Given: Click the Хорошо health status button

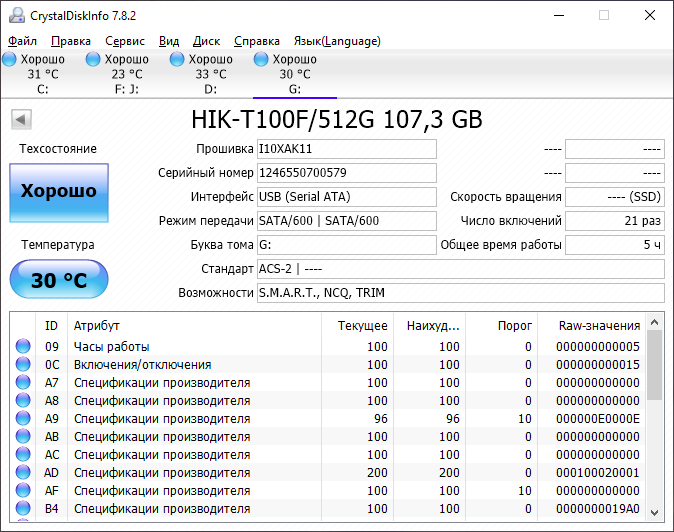Looking at the screenshot, I should (59, 193).
